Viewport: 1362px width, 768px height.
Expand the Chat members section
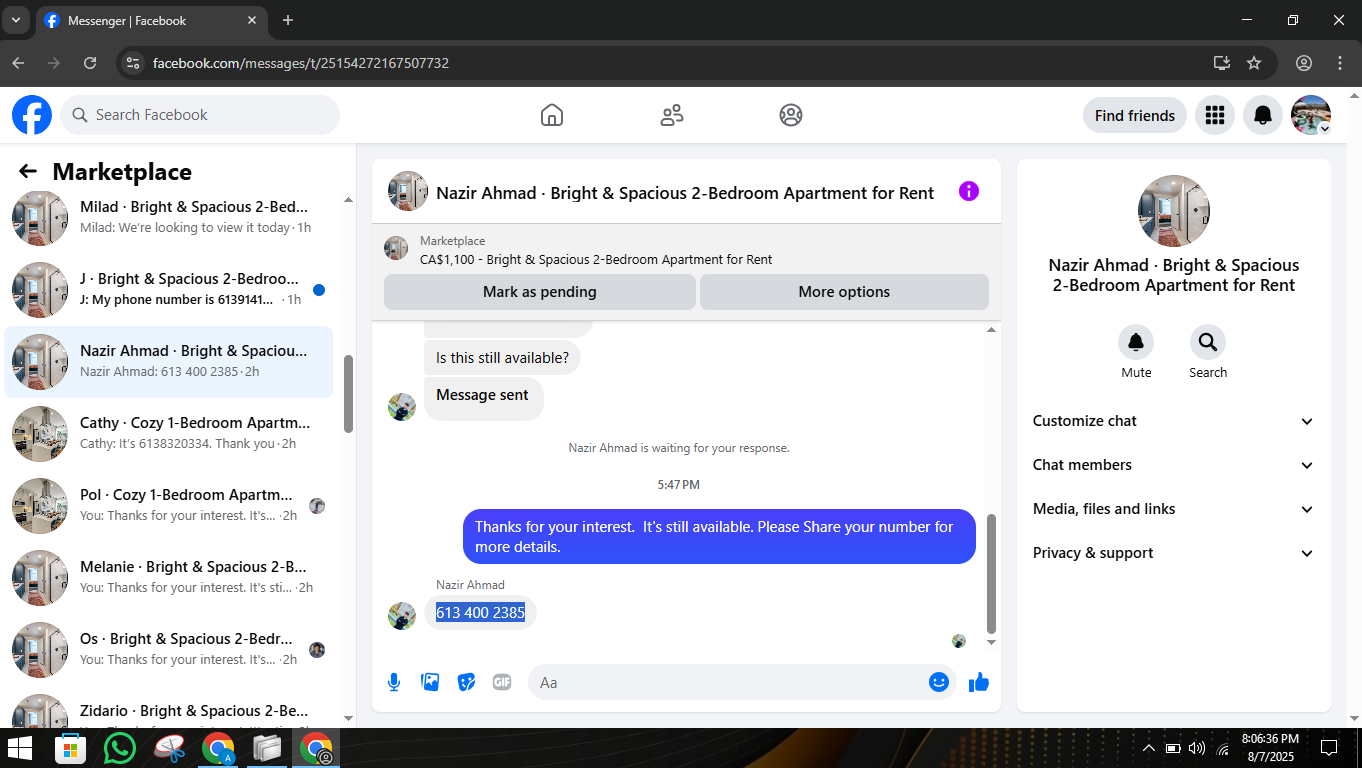pyautogui.click(x=1174, y=465)
